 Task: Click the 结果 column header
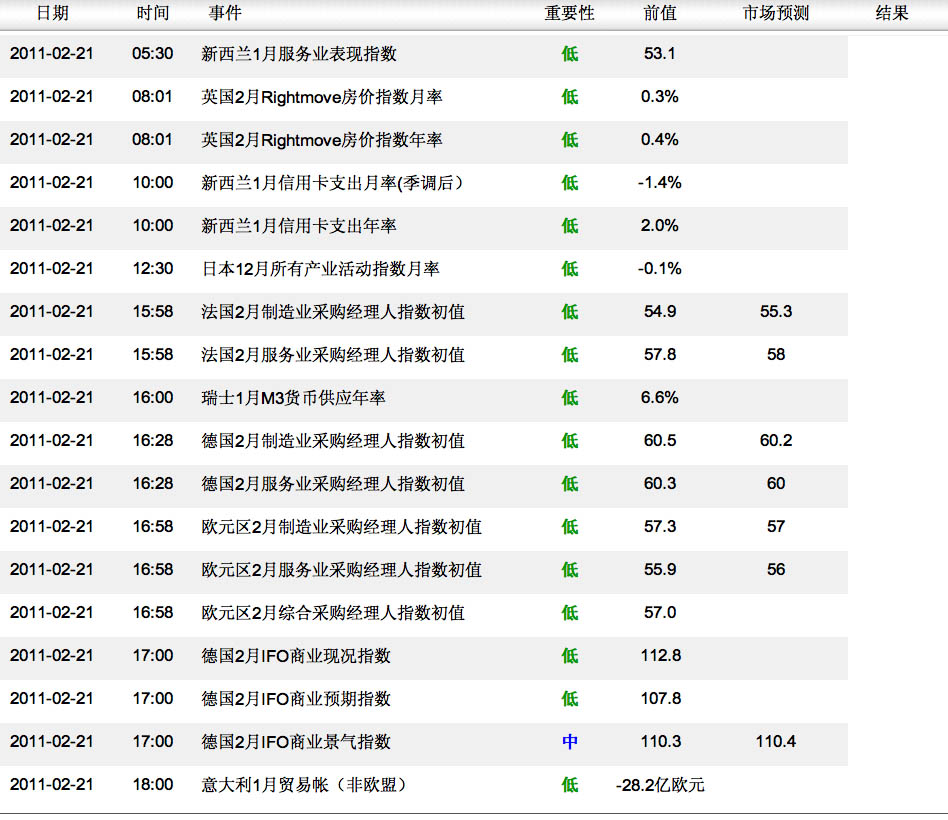pos(892,13)
